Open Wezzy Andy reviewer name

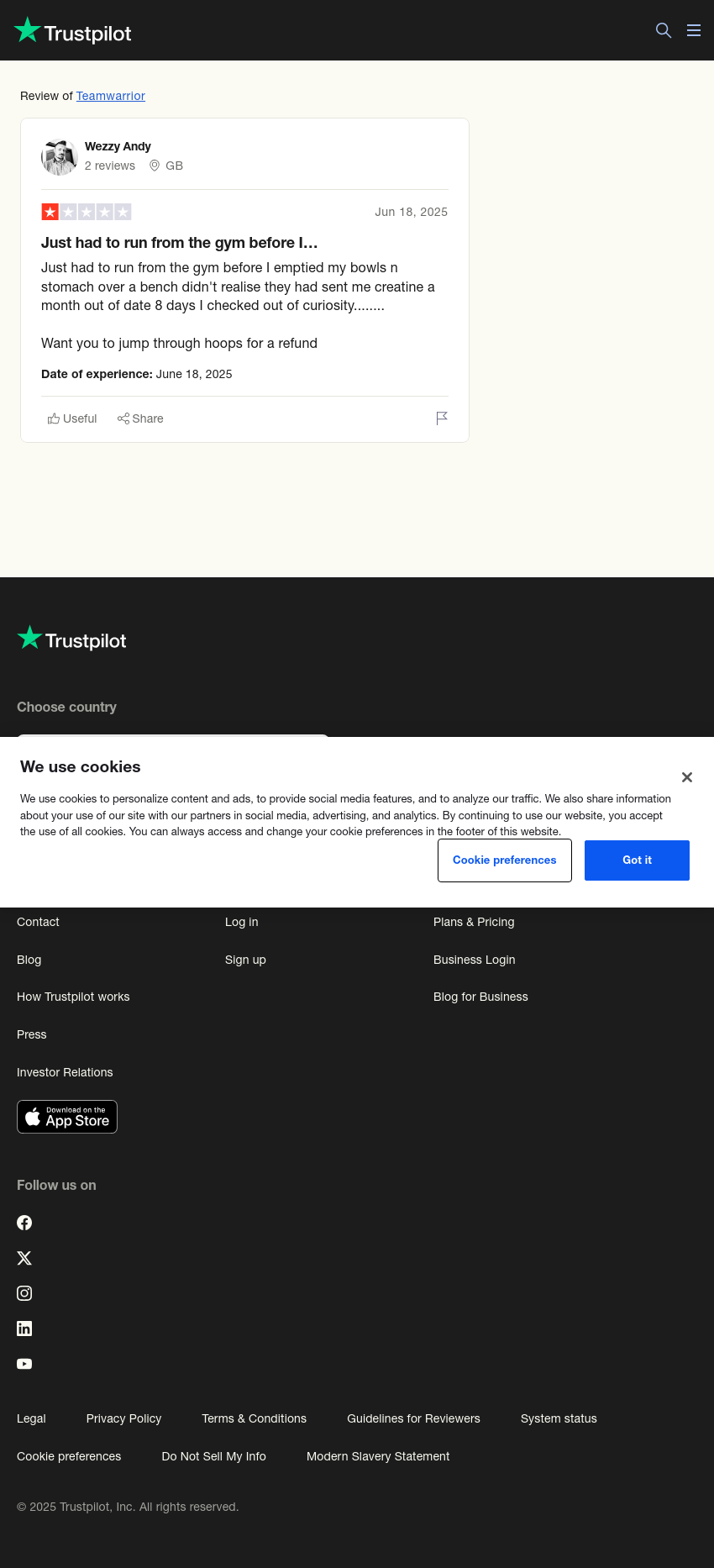click(118, 146)
